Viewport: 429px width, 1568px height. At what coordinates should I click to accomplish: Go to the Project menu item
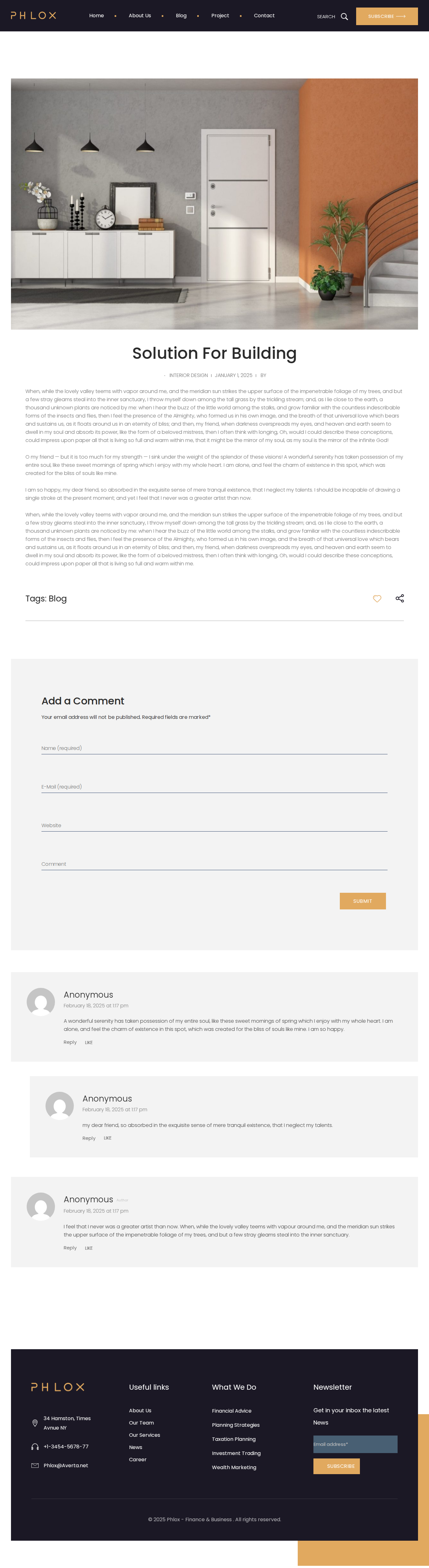coord(220,16)
